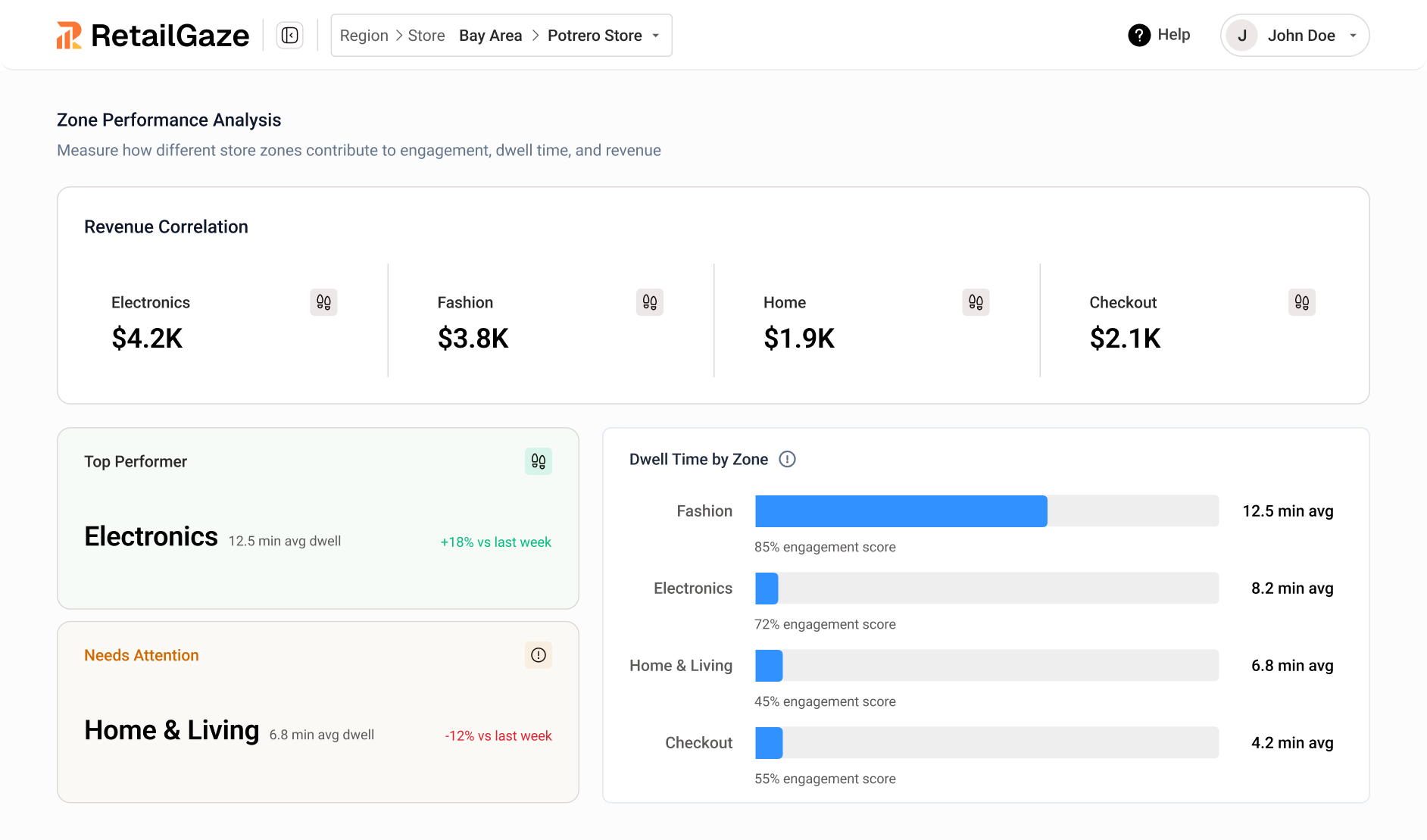Select the Bay Area breadcrumb
This screenshot has height=840, width=1427.
tap(491, 36)
